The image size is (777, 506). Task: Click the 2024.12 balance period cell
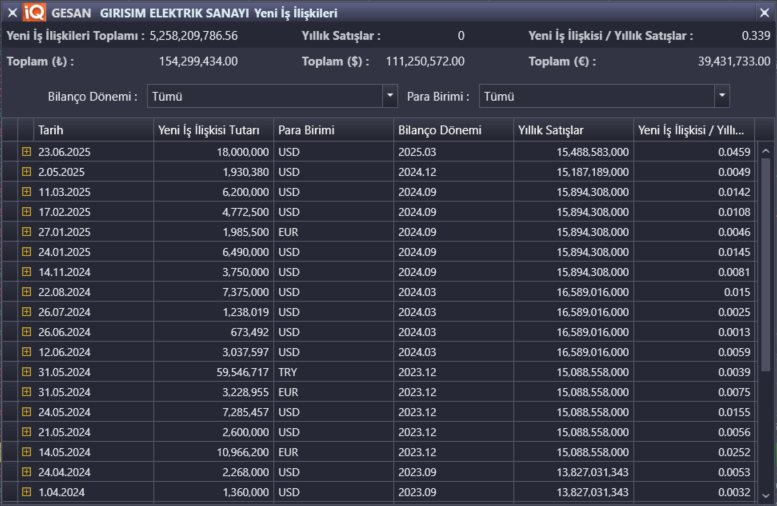tap(453, 172)
